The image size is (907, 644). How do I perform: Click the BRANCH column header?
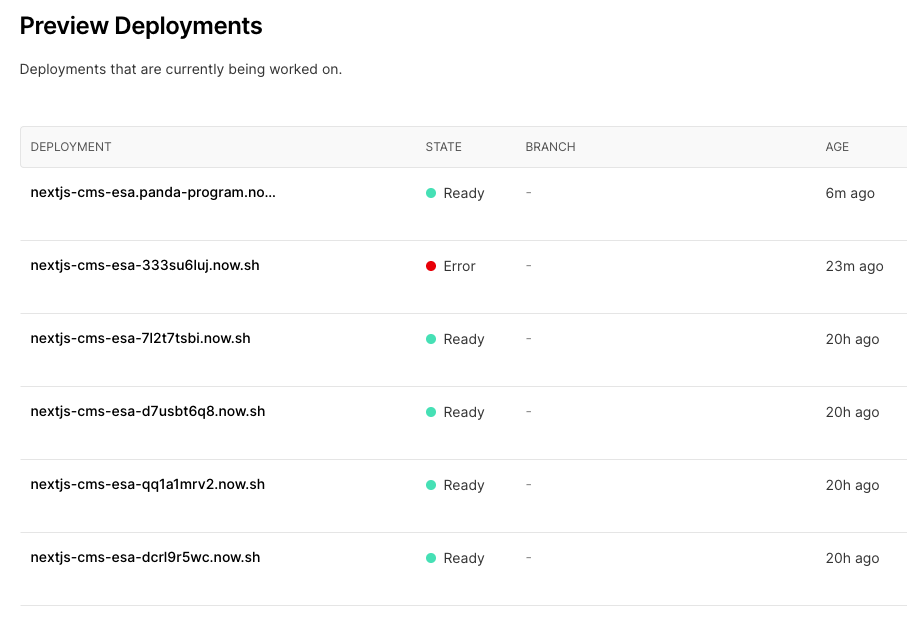coord(550,147)
